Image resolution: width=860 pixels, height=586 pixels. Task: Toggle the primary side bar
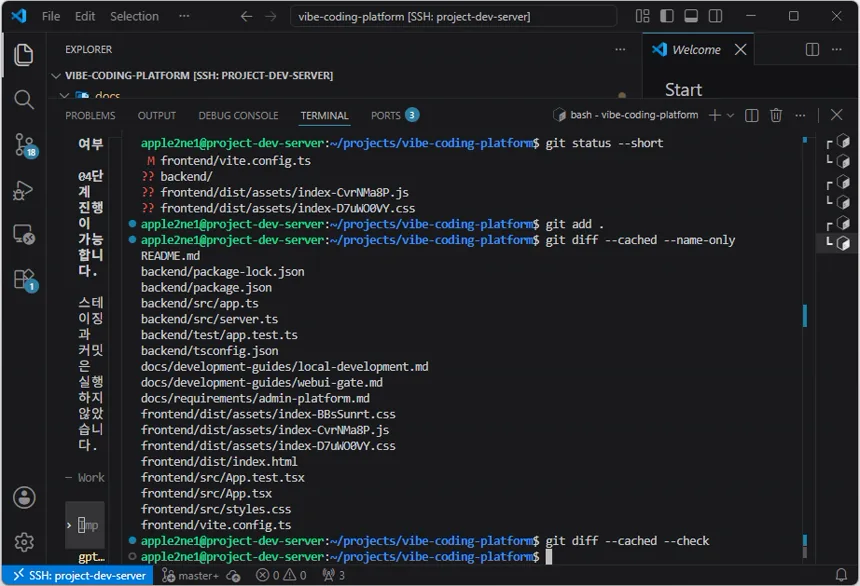tap(667, 16)
